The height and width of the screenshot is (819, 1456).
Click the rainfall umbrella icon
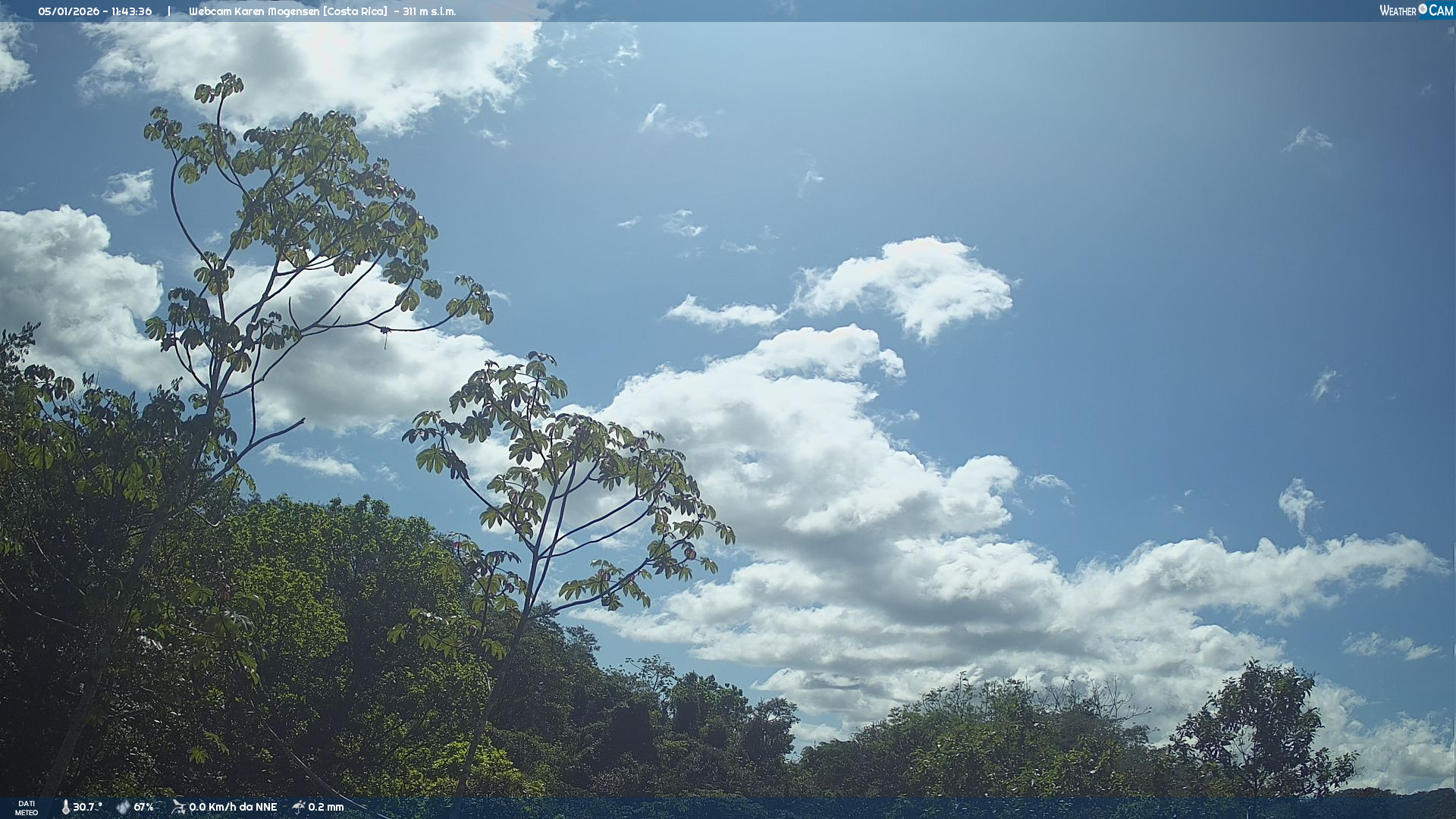299,807
